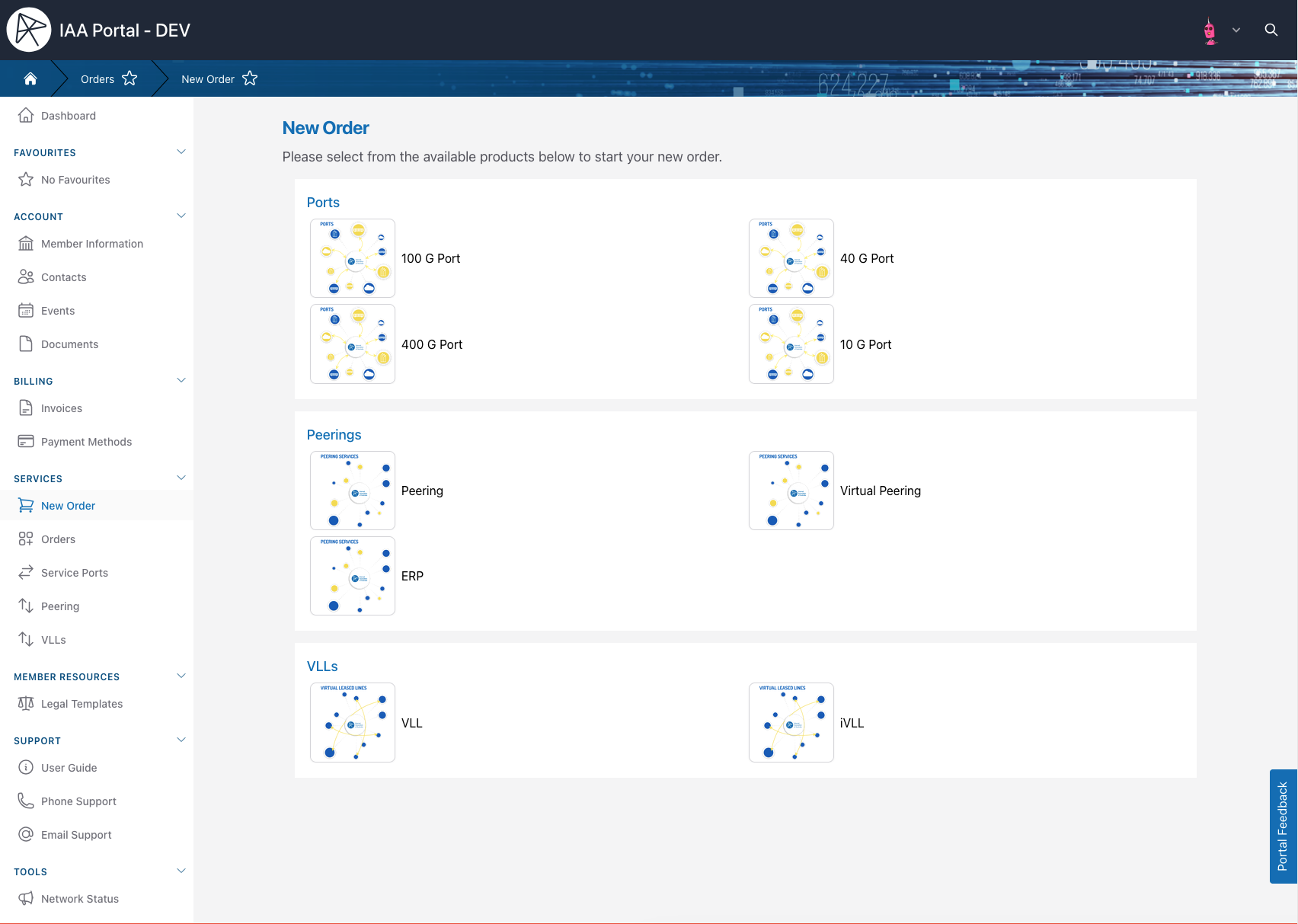Click the Phone Support handset icon
The image size is (1298, 924).
point(26,801)
